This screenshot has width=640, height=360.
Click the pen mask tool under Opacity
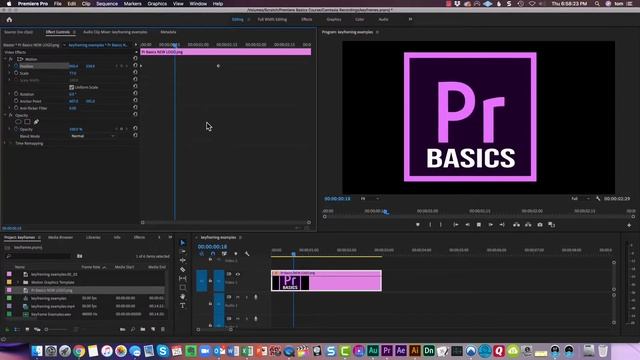(36, 122)
